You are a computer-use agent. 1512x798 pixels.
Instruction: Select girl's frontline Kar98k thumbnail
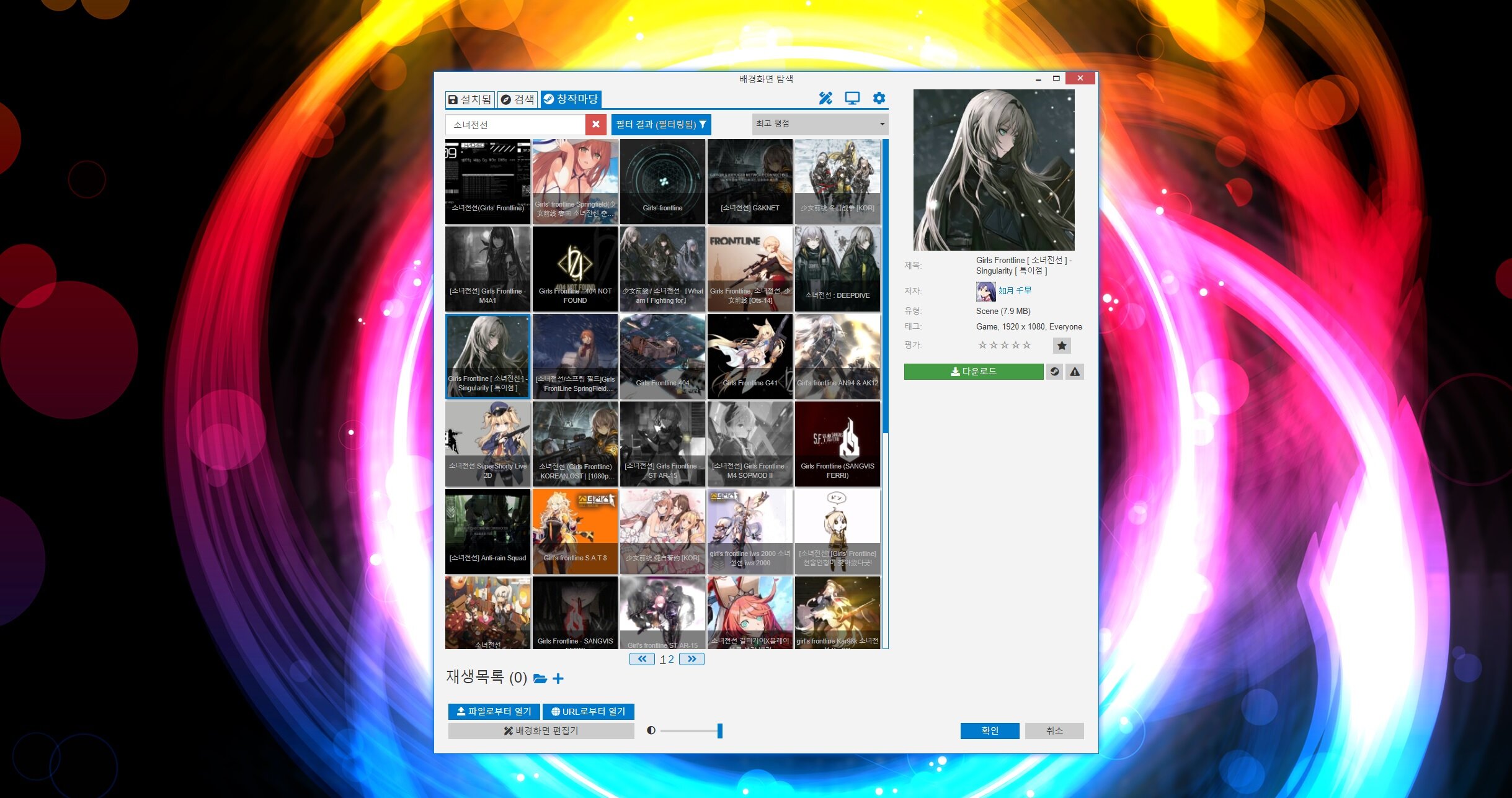[x=837, y=612]
